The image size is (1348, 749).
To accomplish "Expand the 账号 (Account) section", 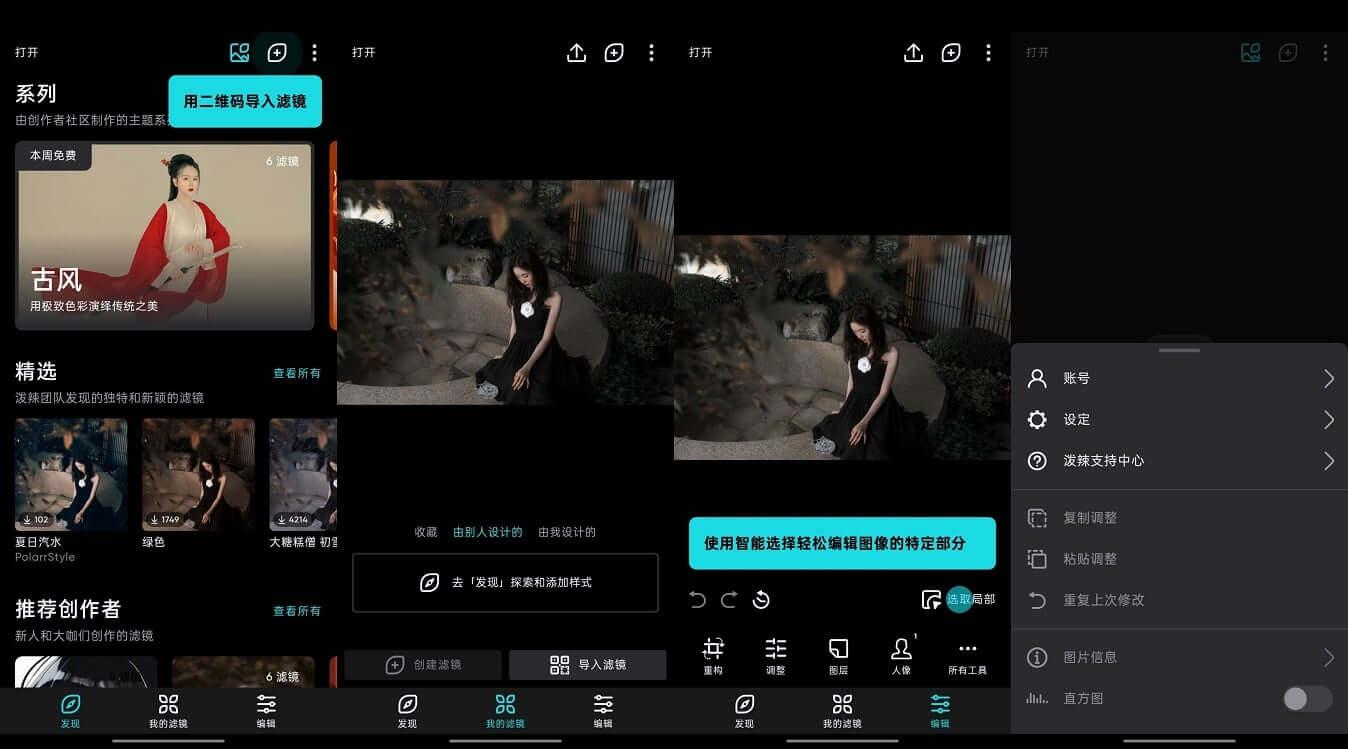I will point(1179,378).
